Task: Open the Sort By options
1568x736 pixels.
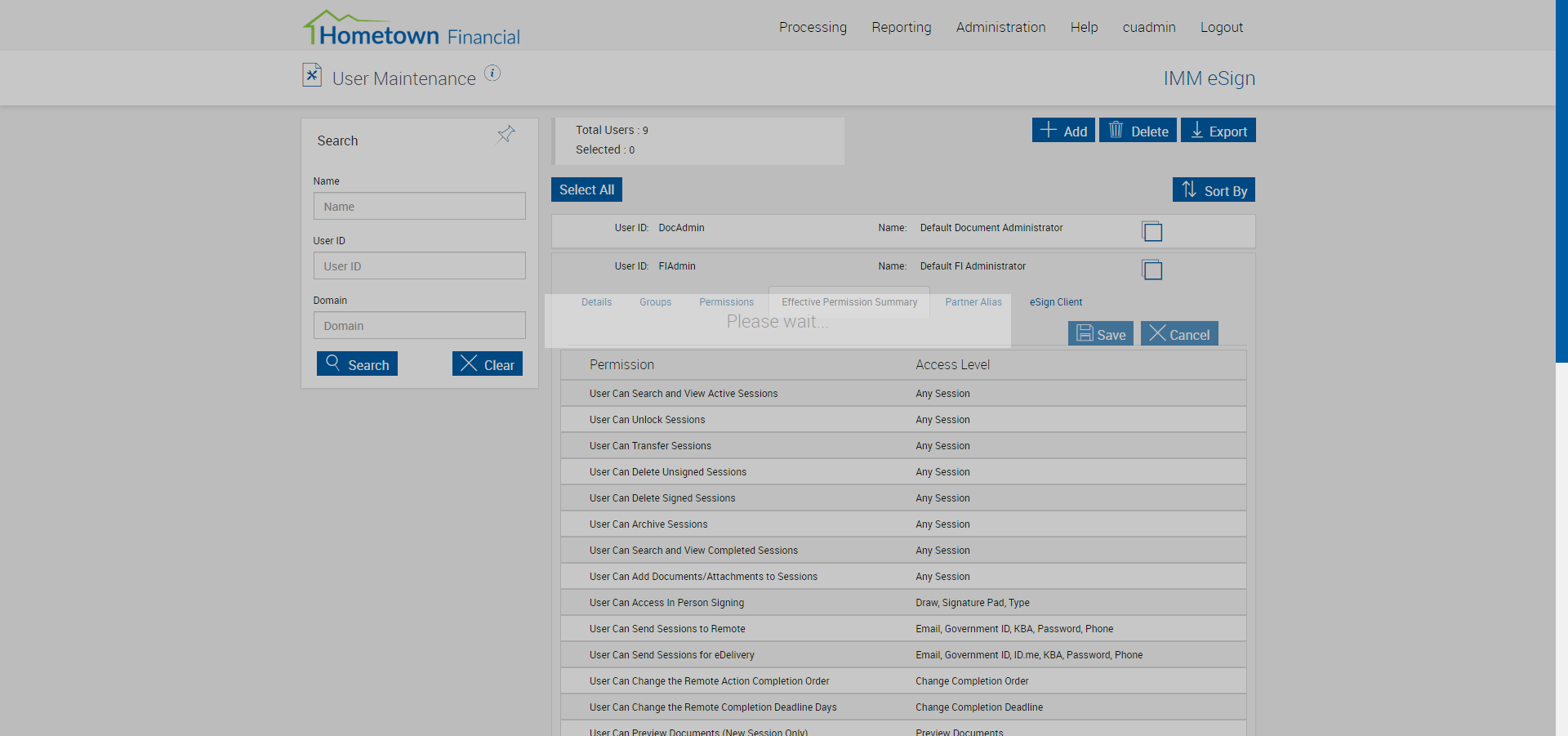Action: tap(1214, 190)
